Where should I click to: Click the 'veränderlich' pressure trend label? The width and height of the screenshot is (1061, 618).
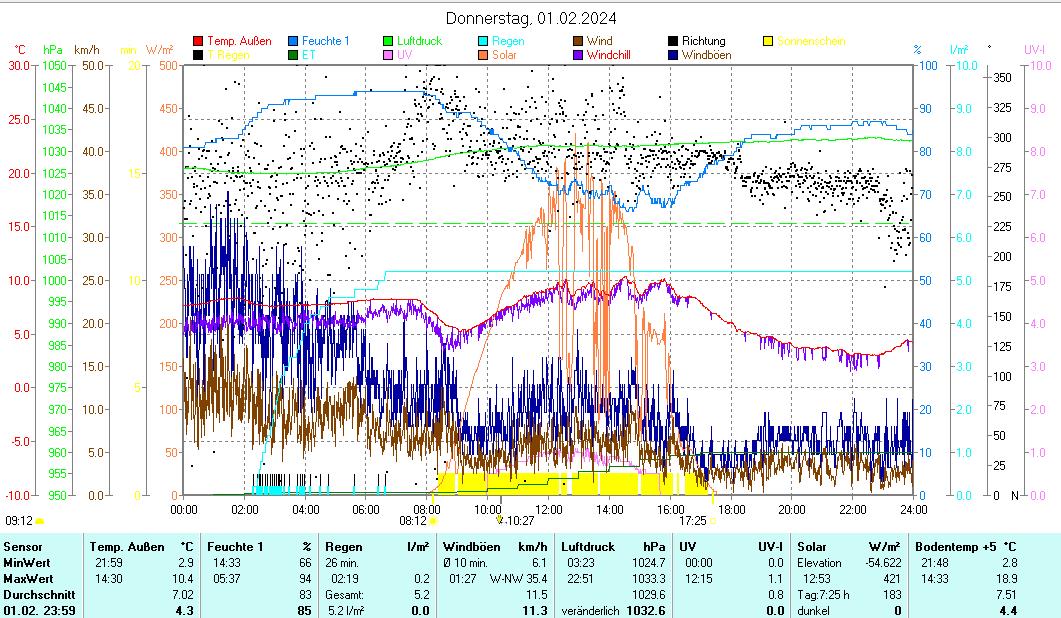(590, 611)
